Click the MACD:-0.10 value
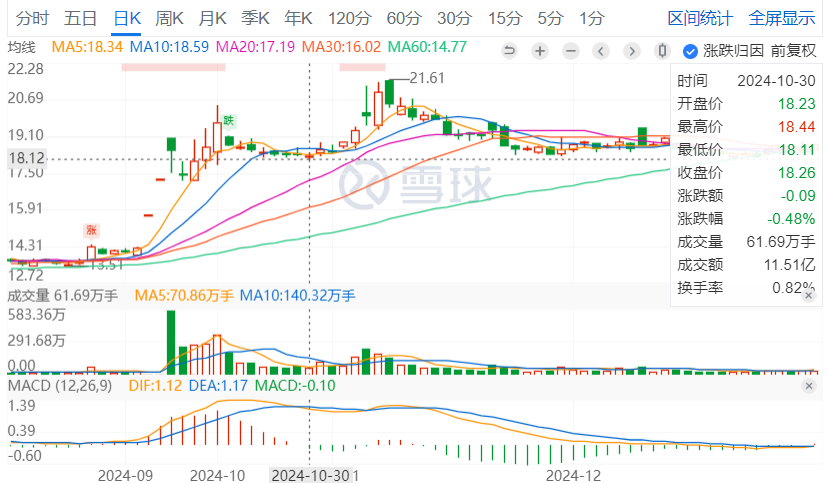The image size is (831, 483). click(295, 385)
